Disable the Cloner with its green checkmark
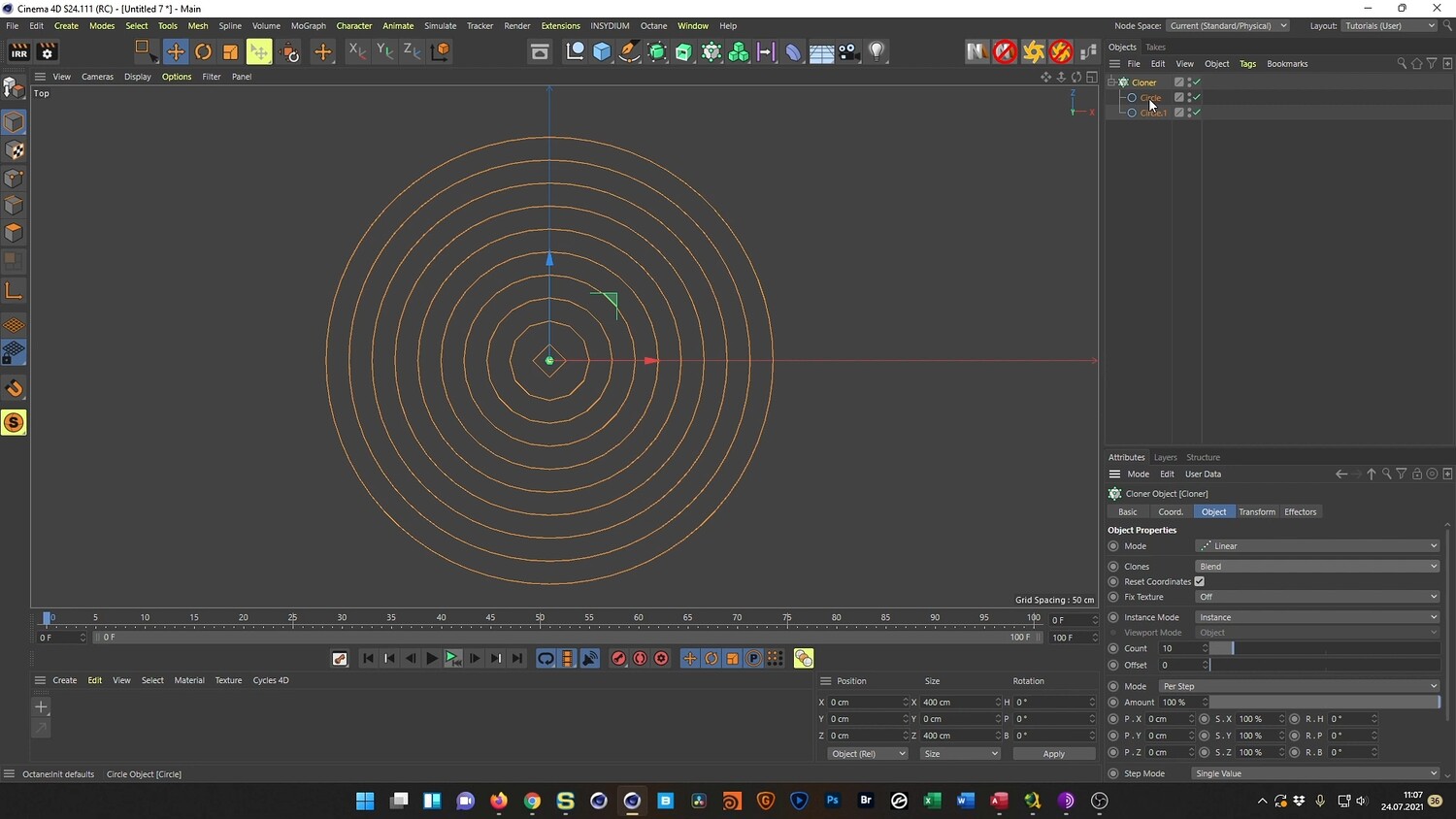 point(1197,82)
